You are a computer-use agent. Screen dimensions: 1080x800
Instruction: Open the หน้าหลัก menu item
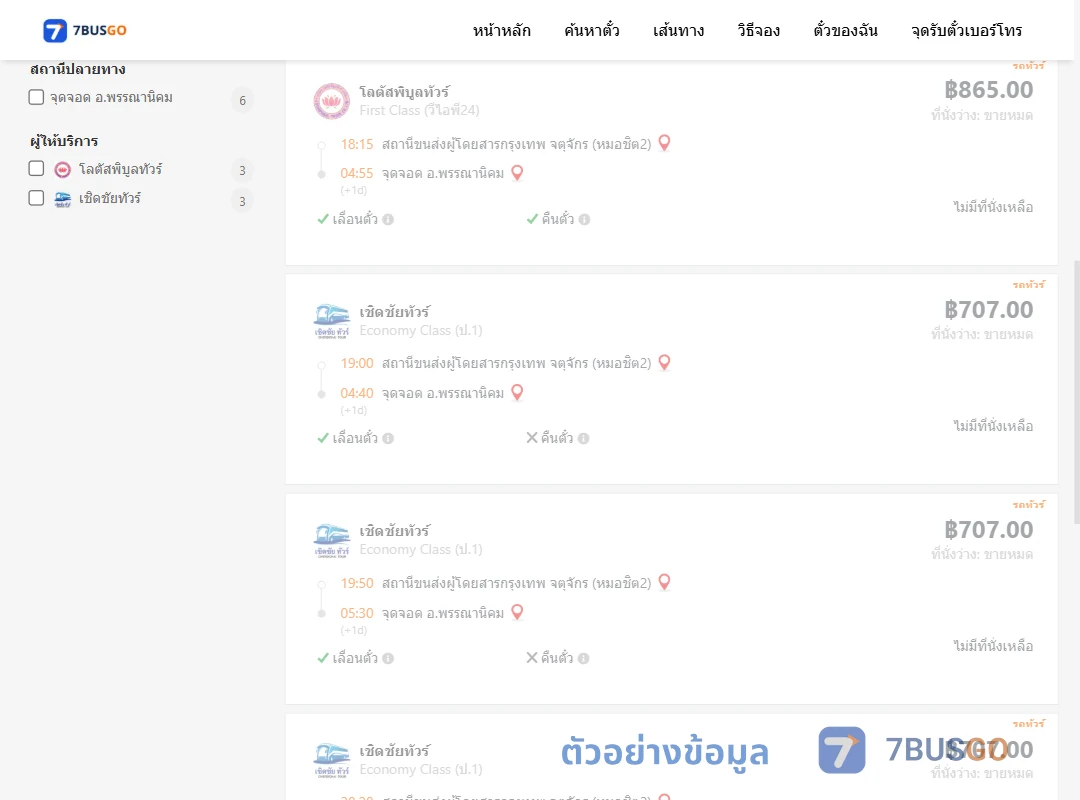[501, 30]
